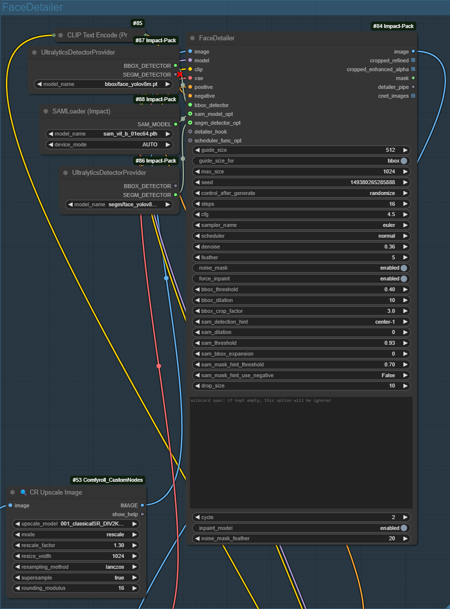This screenshot has height=609, width=450.
Task: Open the sampler_name euler dropdown
Action: 301,225
